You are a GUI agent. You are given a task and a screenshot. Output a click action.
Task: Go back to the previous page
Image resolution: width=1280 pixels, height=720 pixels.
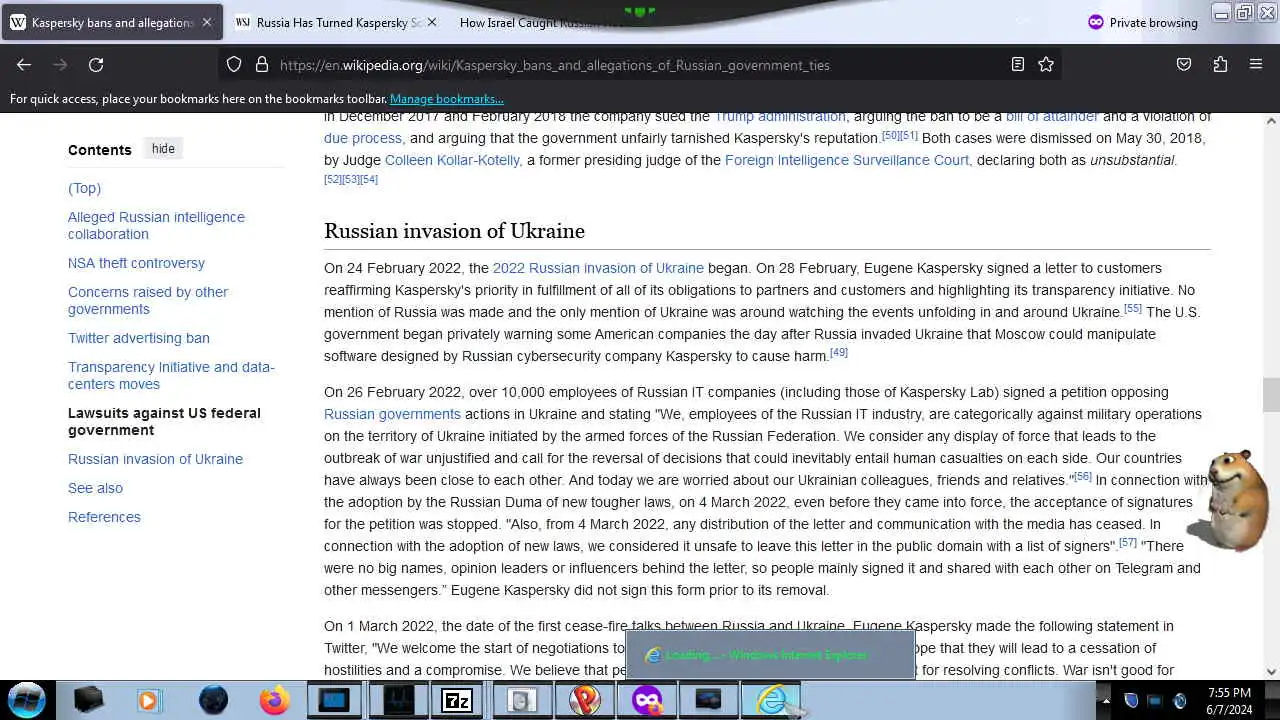pos(24,64)
